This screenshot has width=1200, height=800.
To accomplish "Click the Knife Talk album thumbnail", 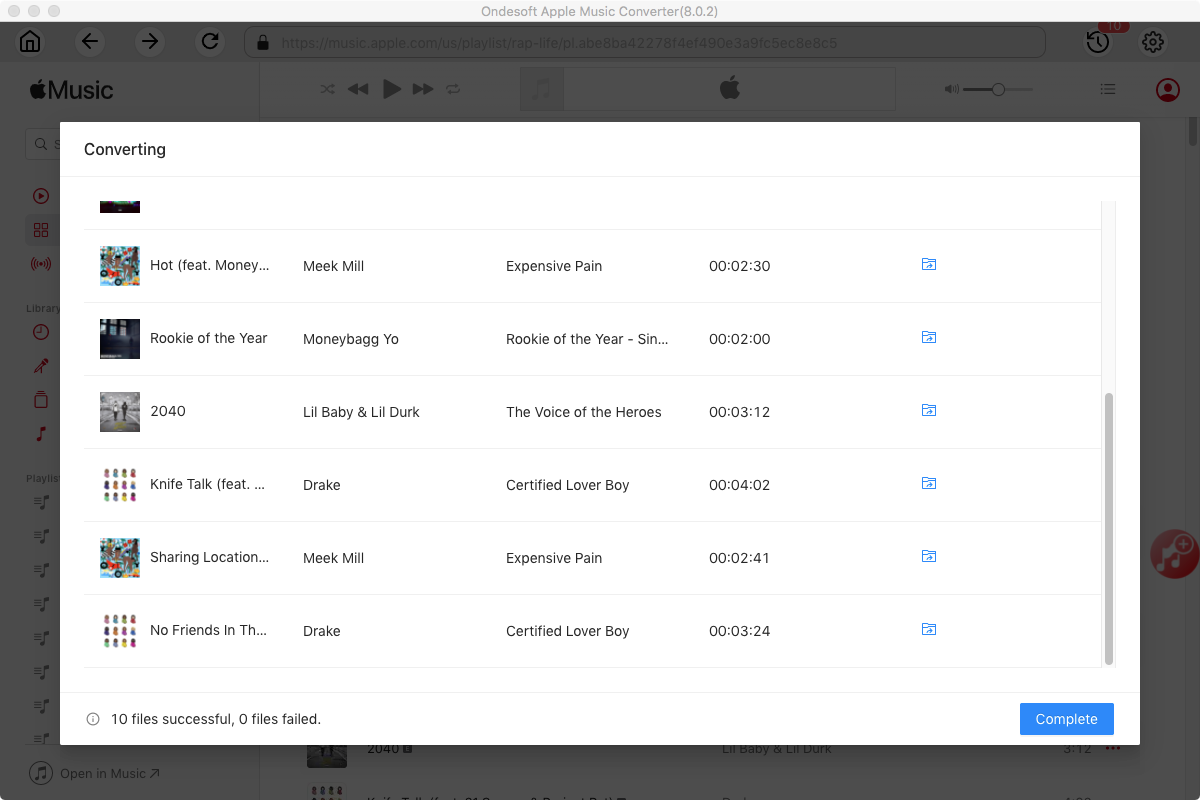I will coord(120,485).
